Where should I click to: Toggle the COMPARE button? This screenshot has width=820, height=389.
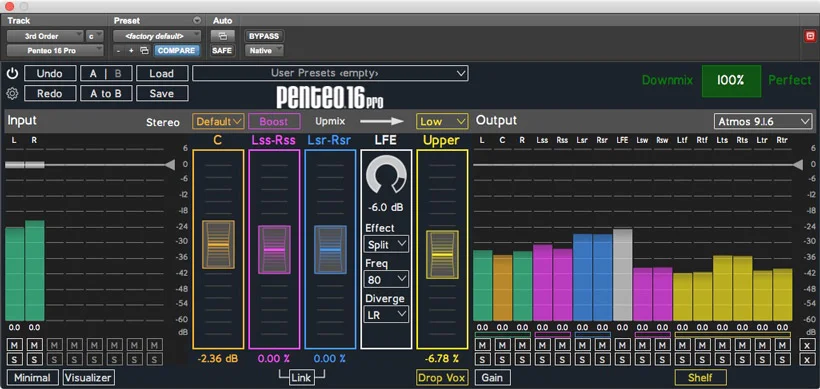pyautogui.click(x=176, y=51)
